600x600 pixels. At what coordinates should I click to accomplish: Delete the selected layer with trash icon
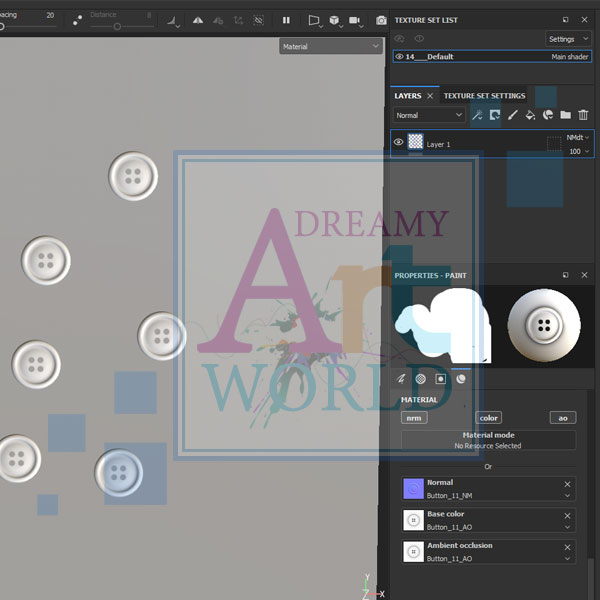pyautogui.click(x=583, y=115)
